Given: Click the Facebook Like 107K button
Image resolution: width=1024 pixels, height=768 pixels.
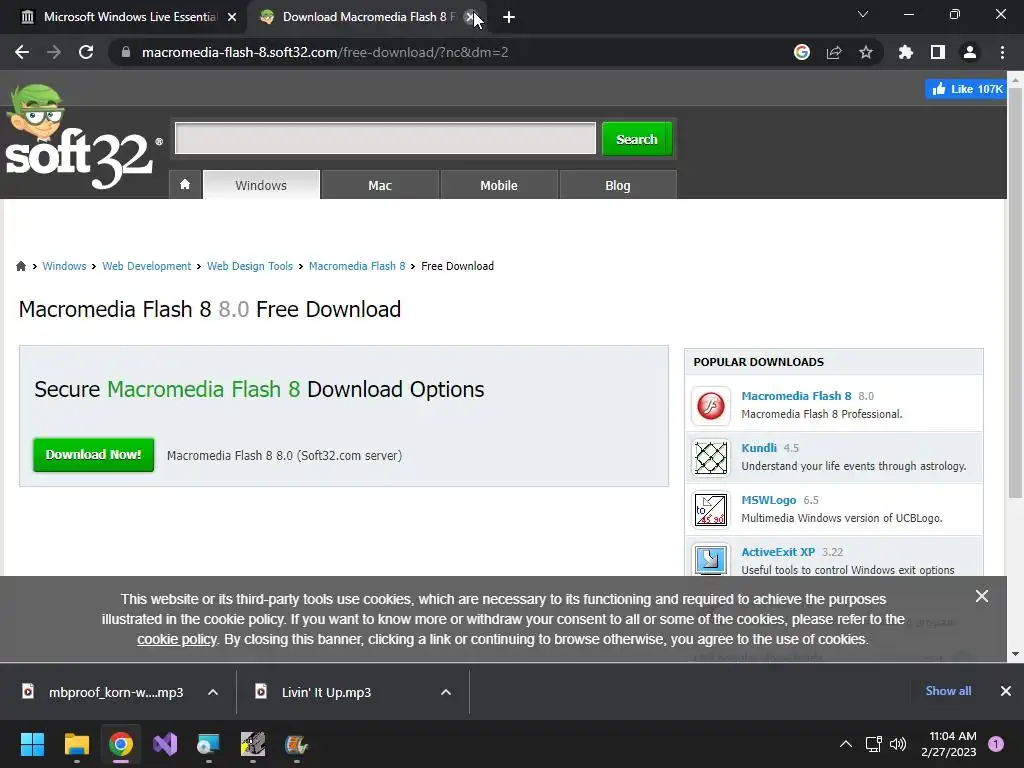Looking at the screenshot, I should 966,89.
